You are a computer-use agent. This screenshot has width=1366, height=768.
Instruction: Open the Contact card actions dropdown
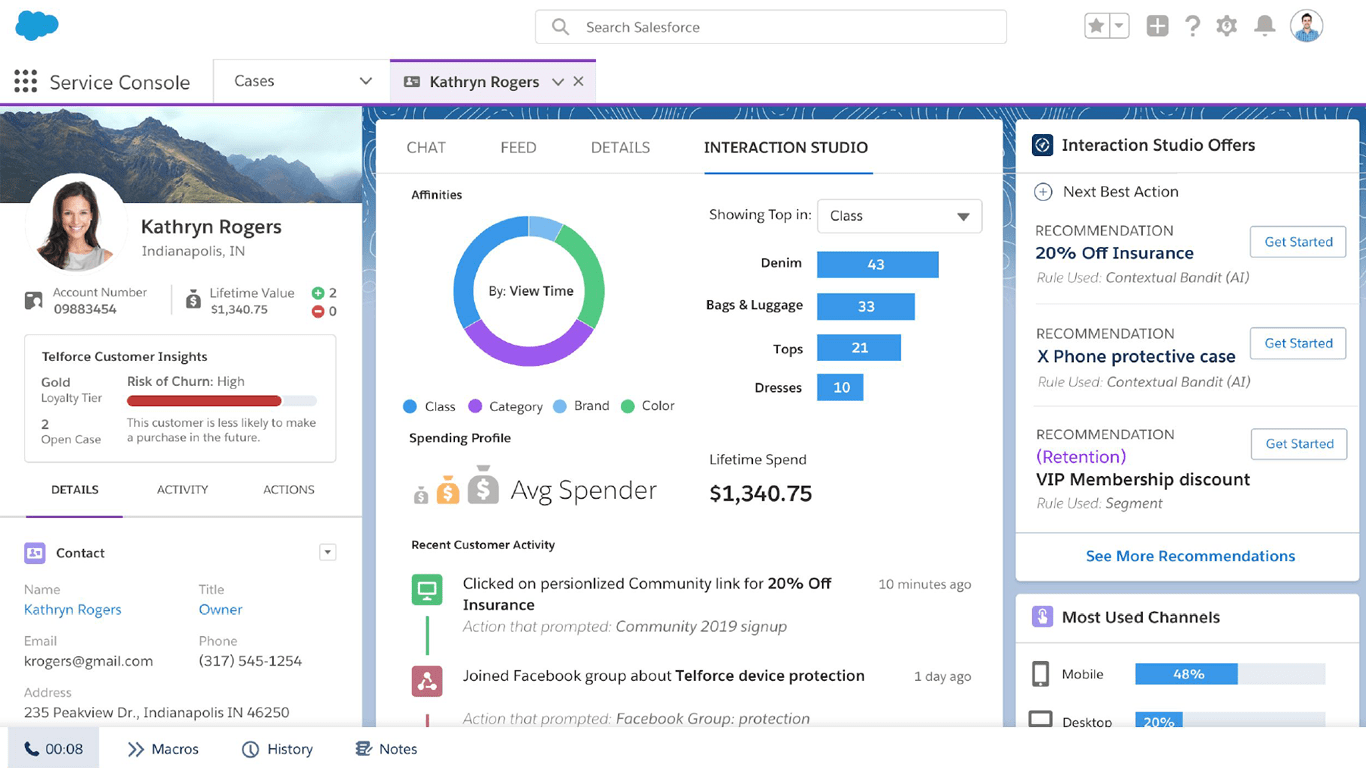328,552
